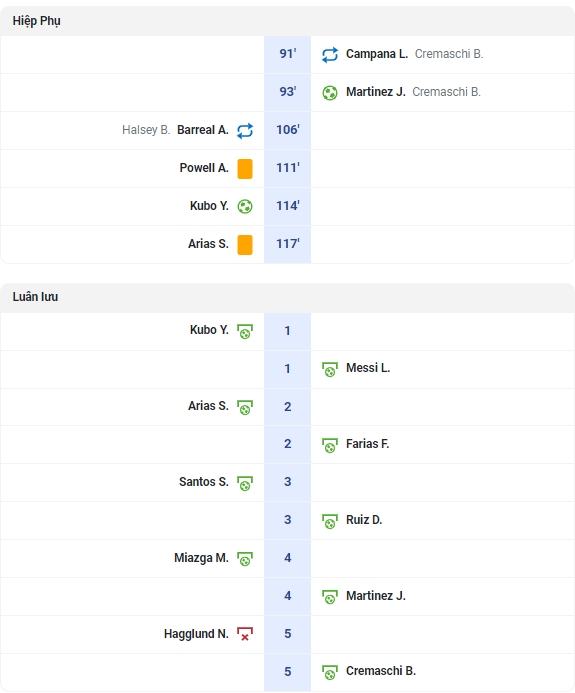Click the scored penalty icon beside Messi L.
The height and width of the screenshot is (693, 575).
330,369
